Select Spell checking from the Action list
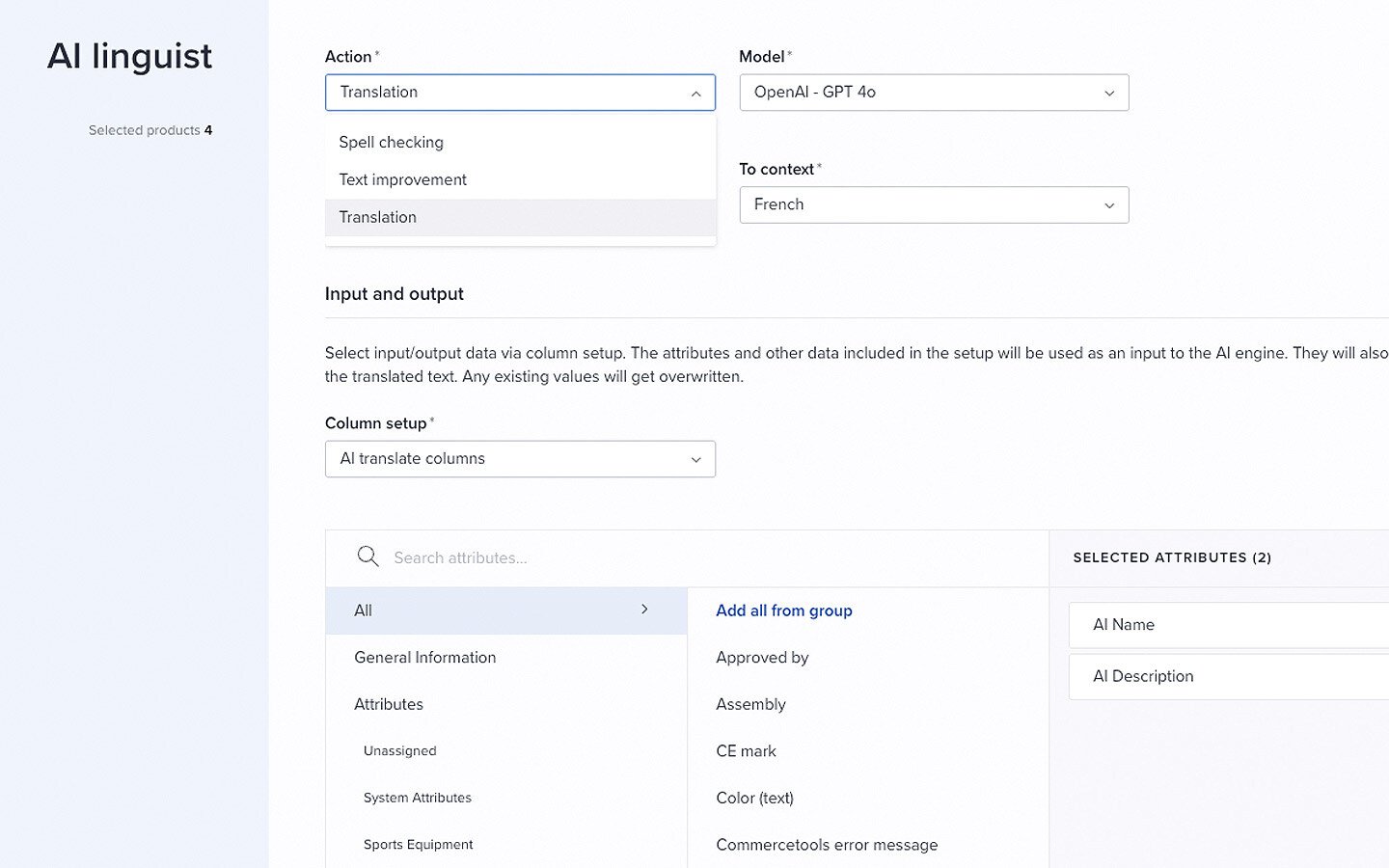The image size is (1389, 868). tap(391, 142)
